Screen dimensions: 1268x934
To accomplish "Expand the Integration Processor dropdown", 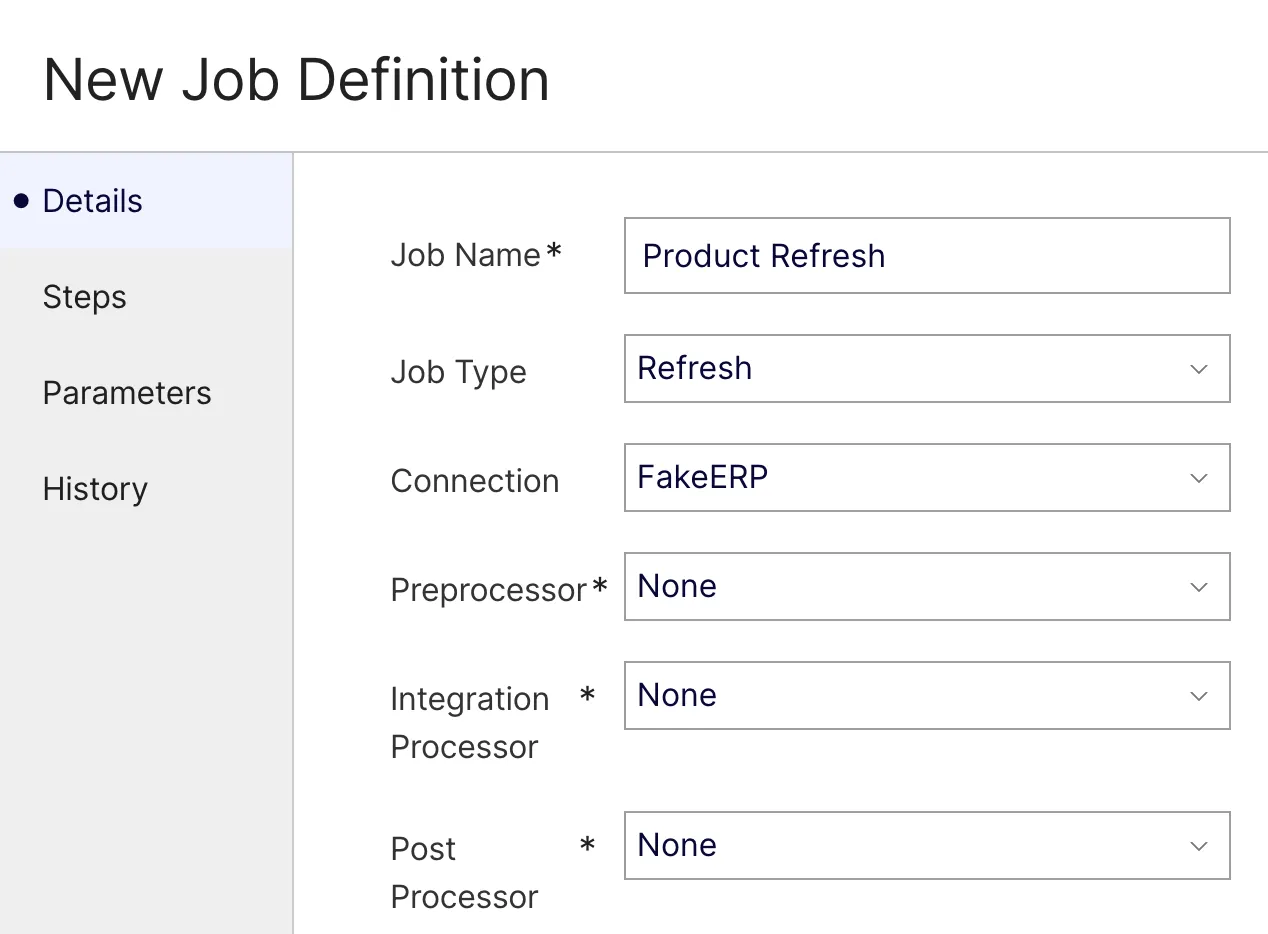I will 927,696.
